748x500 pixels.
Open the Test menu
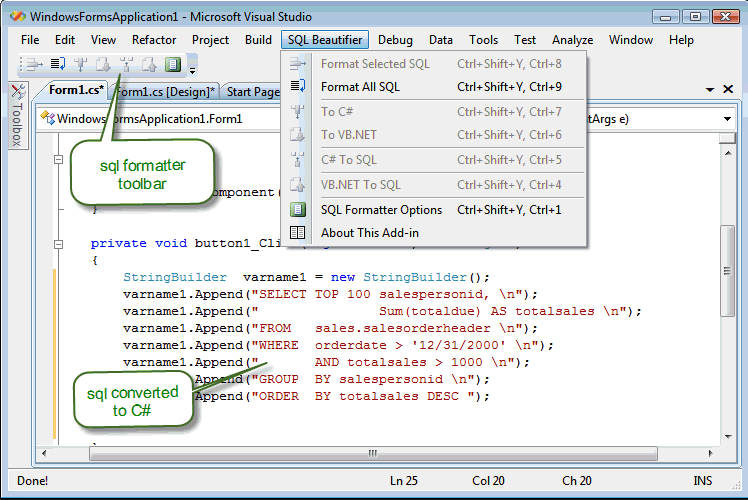[x=525, y=40]
